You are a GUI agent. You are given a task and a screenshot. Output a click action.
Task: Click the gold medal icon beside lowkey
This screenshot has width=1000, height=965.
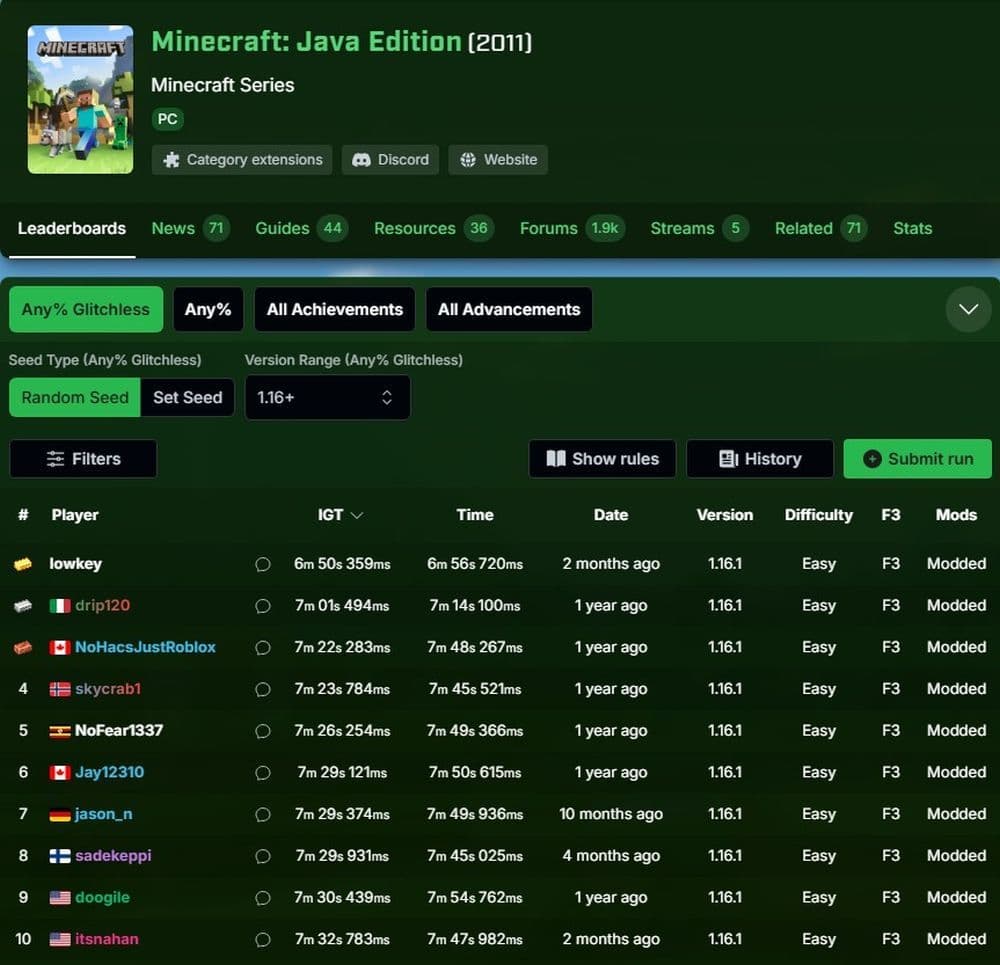point(23,564)
